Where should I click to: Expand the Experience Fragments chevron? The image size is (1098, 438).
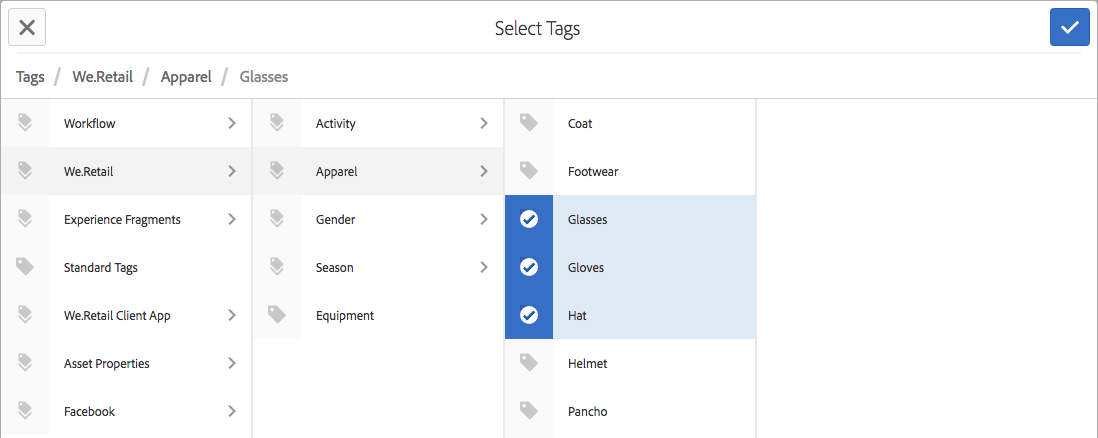click(x=232, y=219)
